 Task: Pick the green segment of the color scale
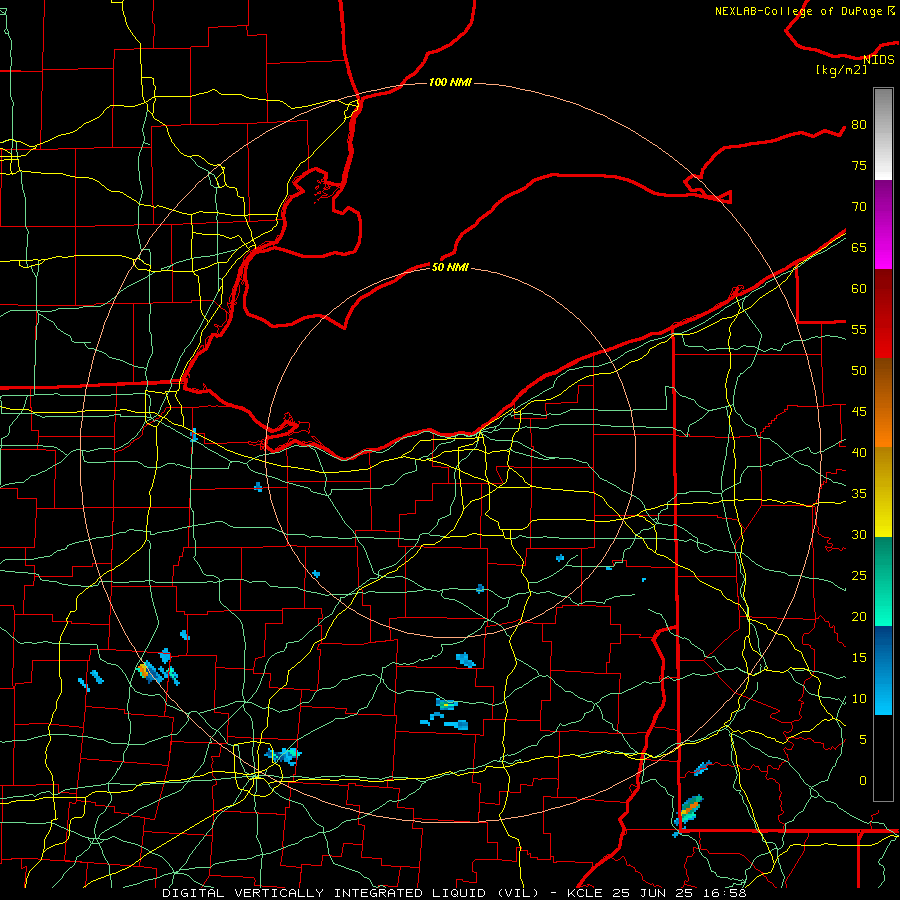tap(883, 581)
